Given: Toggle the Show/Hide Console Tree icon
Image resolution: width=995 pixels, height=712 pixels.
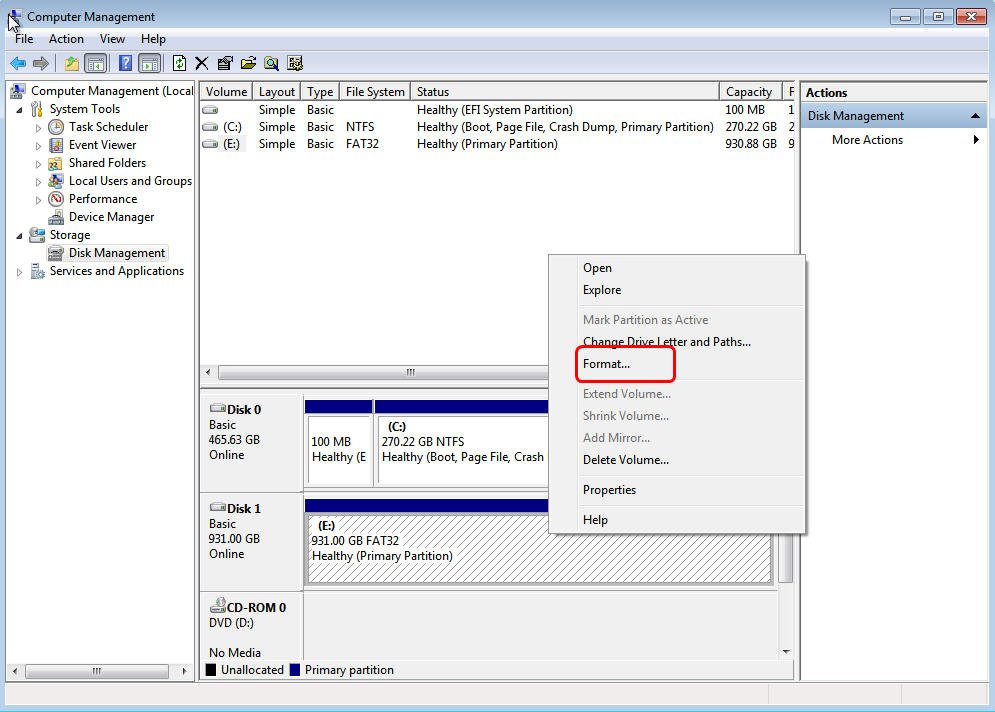Looking at the screenshot, I should pos(95,62).
